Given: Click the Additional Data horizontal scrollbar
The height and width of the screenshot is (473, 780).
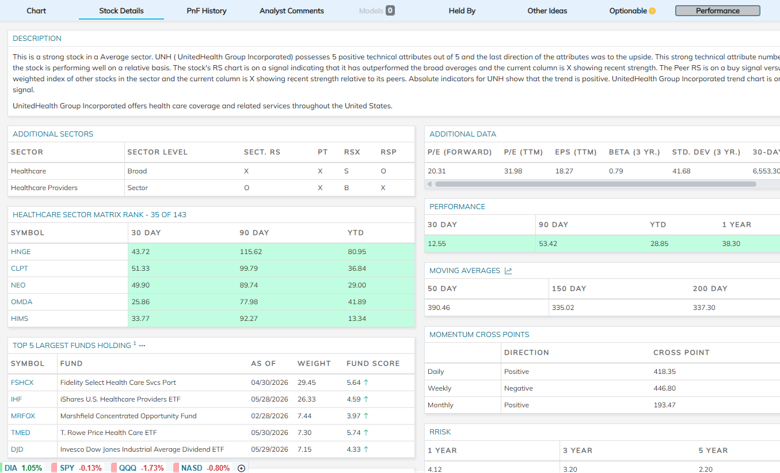Looking at the screenshot, I should (x=595, y=184).
